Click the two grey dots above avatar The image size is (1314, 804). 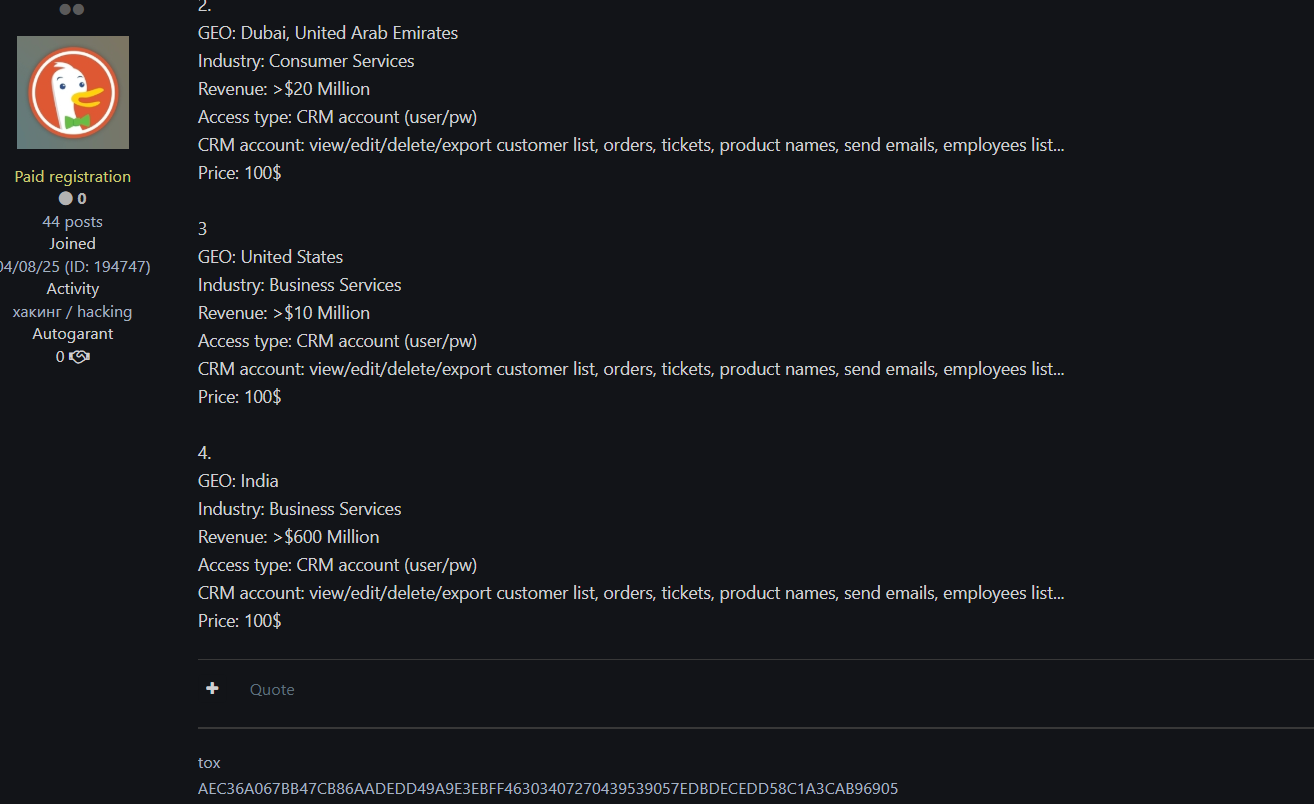point(72,9)
